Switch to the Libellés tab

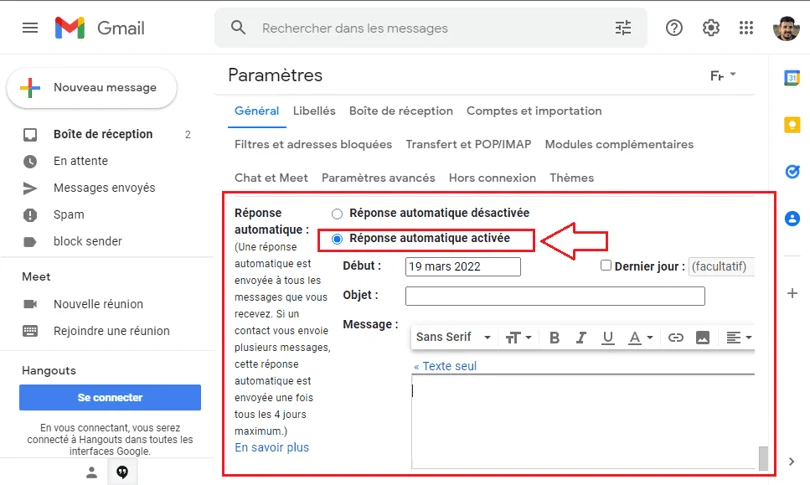pyautogui.click(x=314, y=111)
